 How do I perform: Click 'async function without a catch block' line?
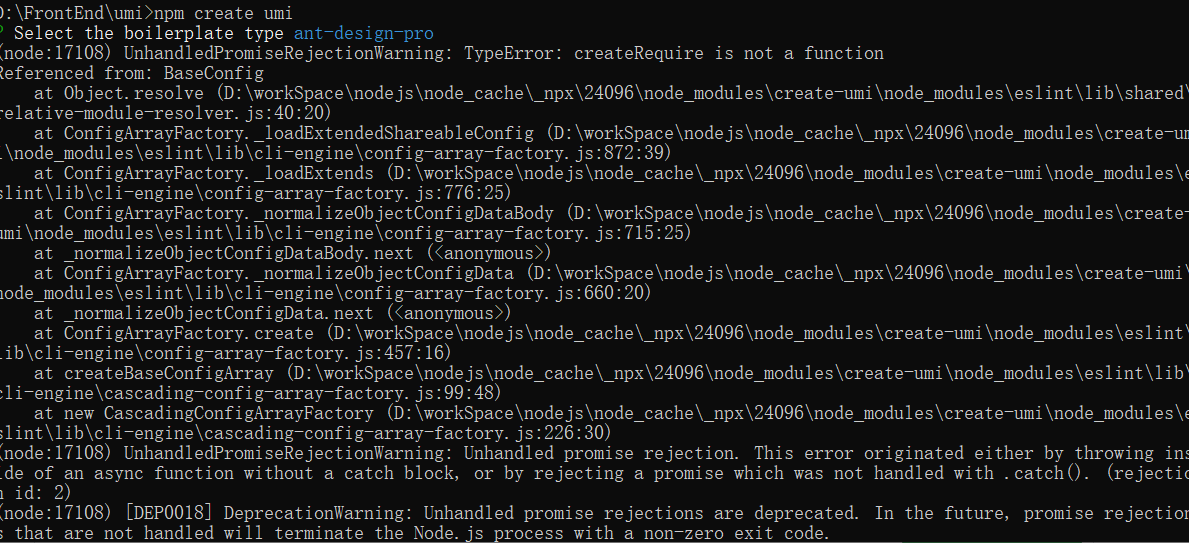point(594,473)
